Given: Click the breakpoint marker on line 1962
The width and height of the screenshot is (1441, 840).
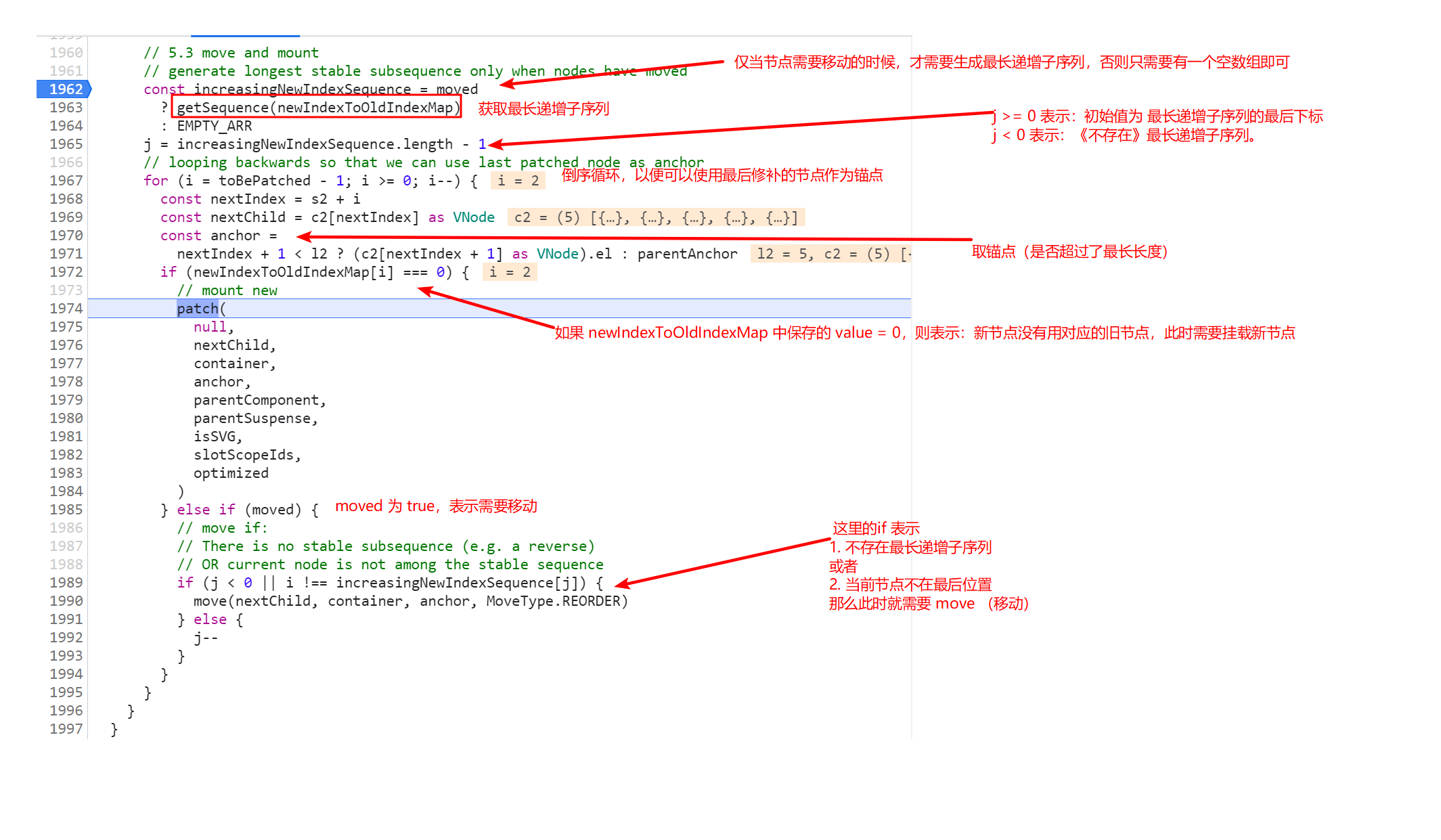Looking at the screenshot, I should point(64,89).
